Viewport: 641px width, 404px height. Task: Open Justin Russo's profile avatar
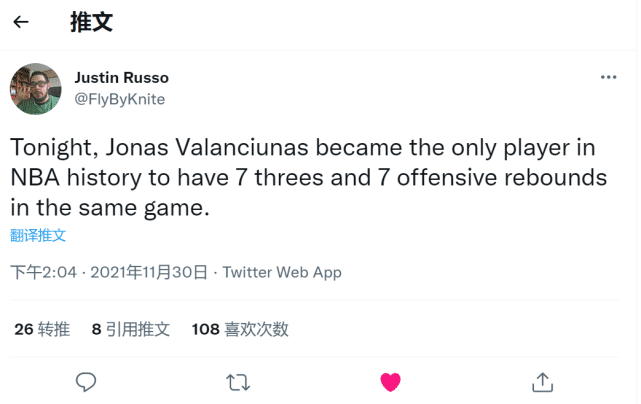coord(34,88)
